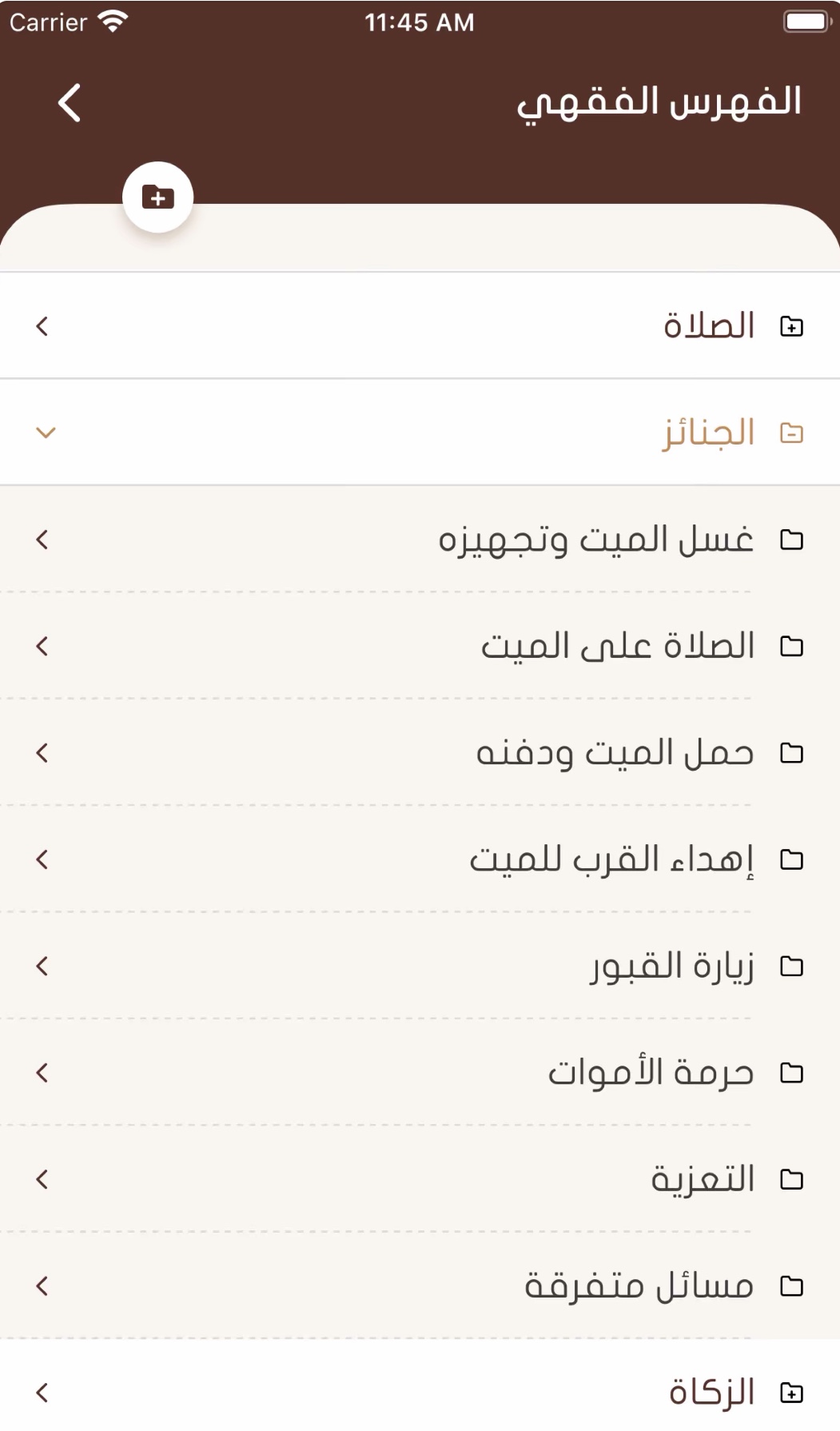This screenshot has height=1431, width=840.
Task: Tap folder icon beside زيارة القبور
Action: 791,967
